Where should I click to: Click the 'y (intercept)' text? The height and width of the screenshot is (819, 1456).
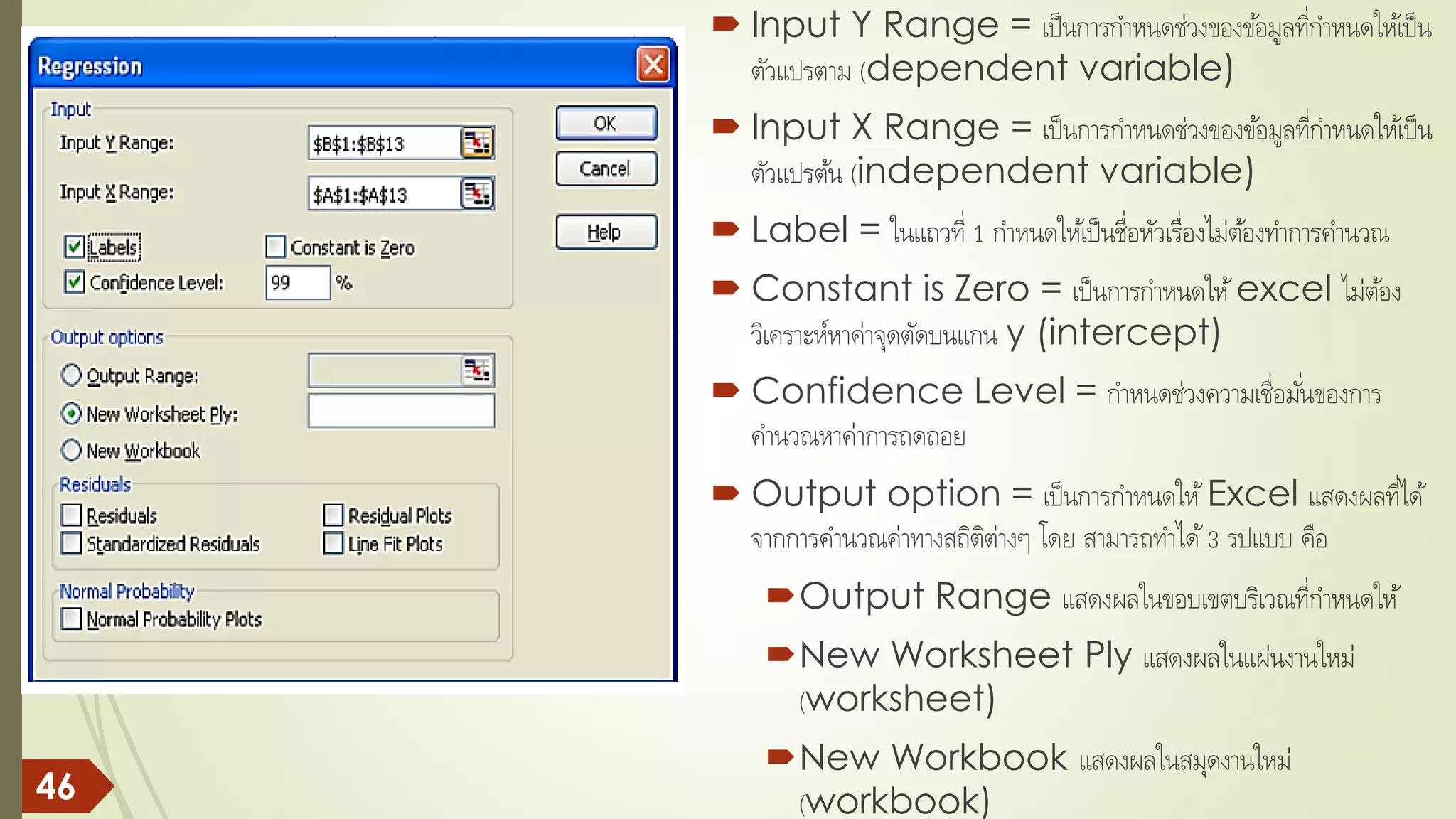(x=1113, y=333)
